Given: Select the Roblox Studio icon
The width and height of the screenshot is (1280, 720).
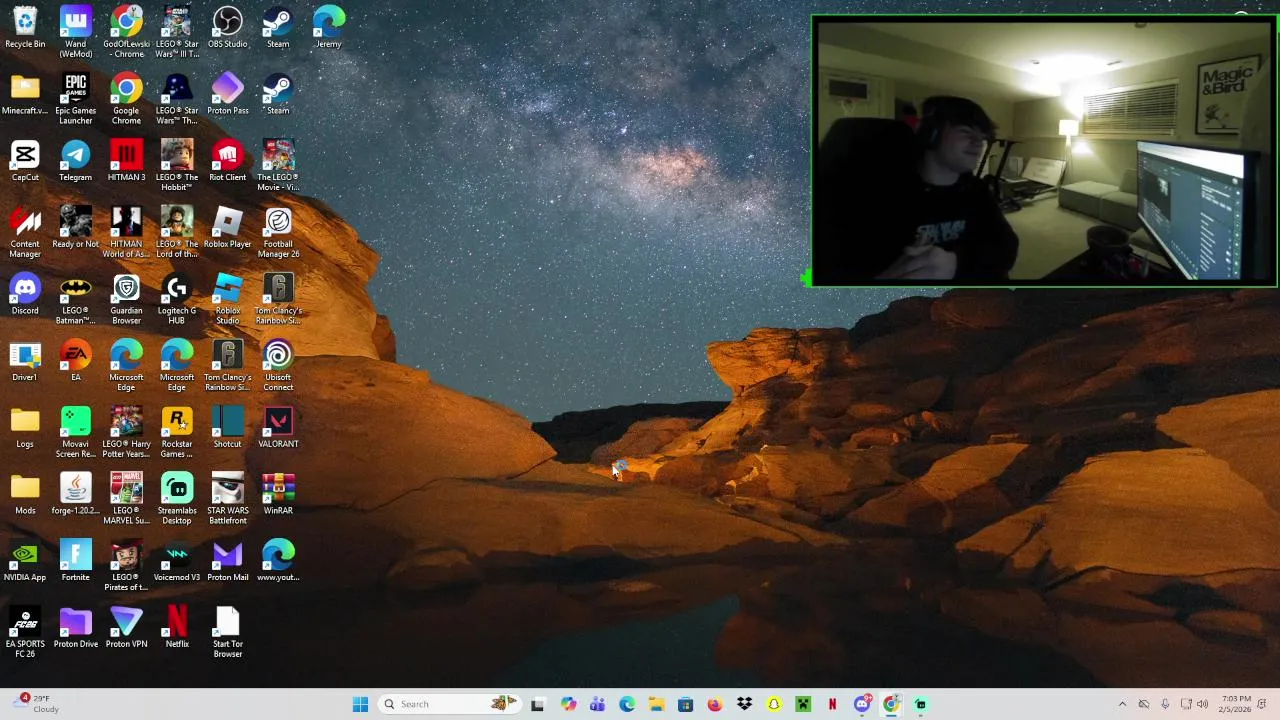Looking at the screenshot, I should pyautogui.click(x=228, y=300).
